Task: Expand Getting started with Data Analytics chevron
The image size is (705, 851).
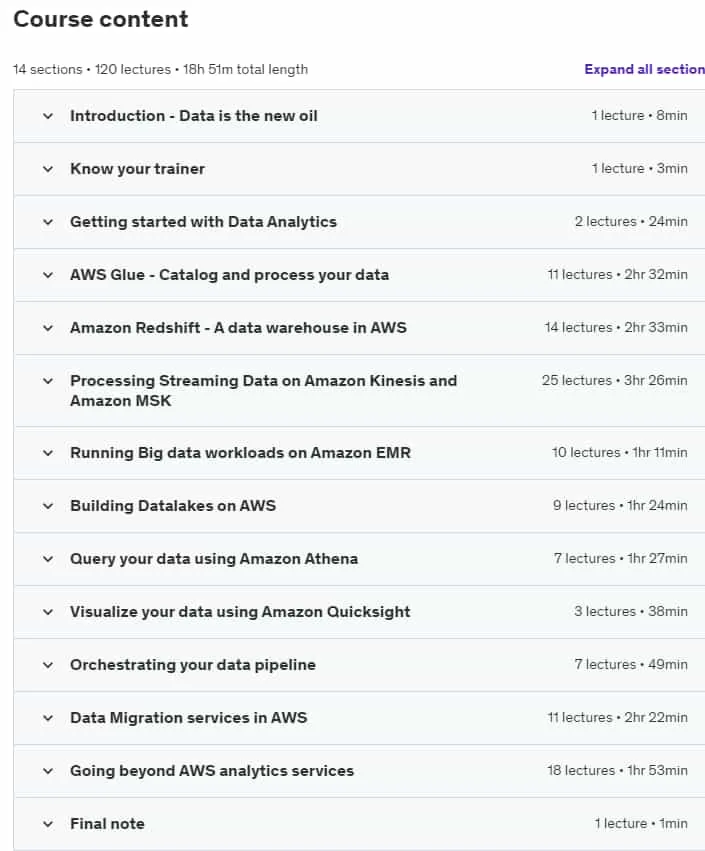Action: 48,222
